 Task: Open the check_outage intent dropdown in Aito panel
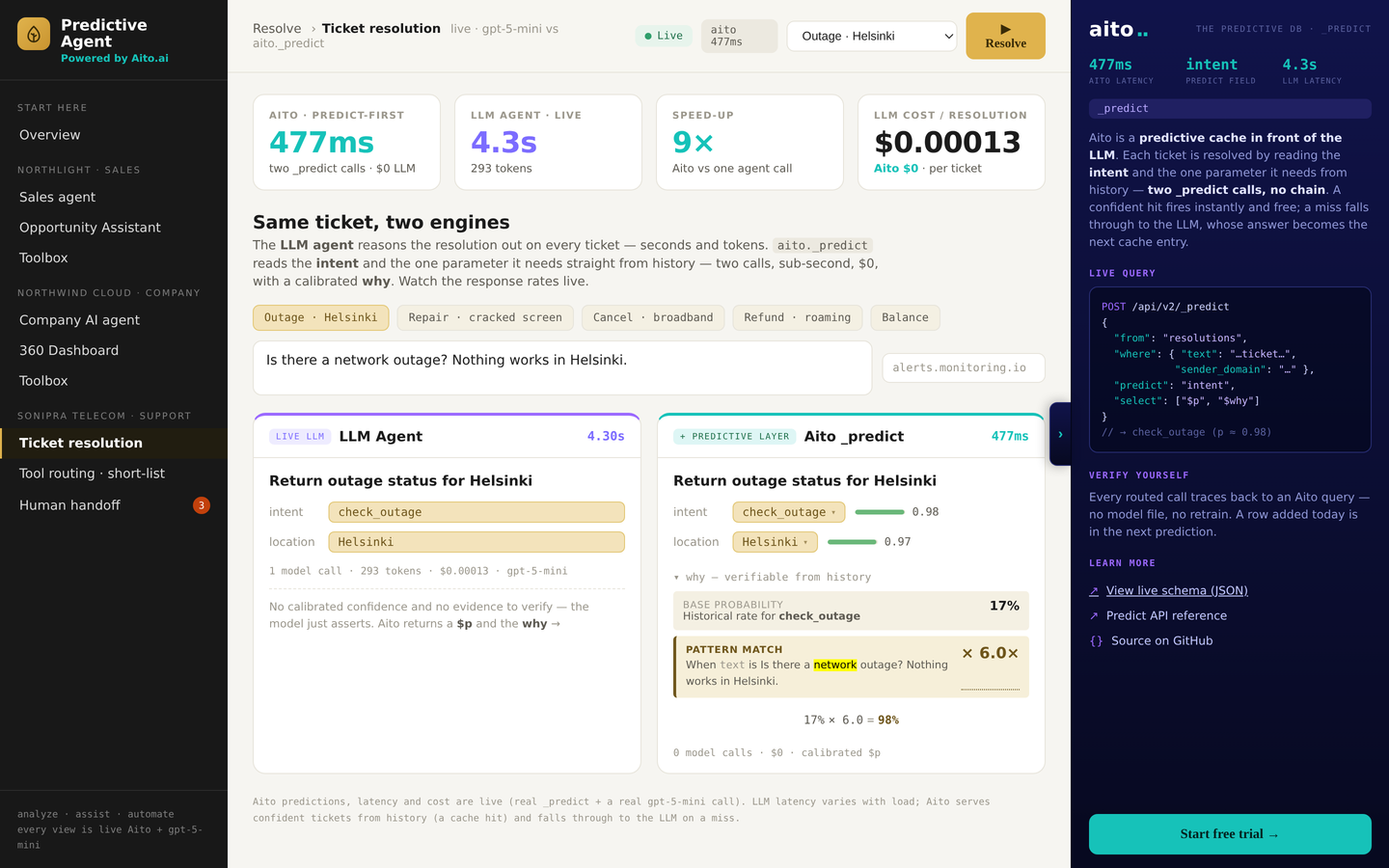(789, 512)
